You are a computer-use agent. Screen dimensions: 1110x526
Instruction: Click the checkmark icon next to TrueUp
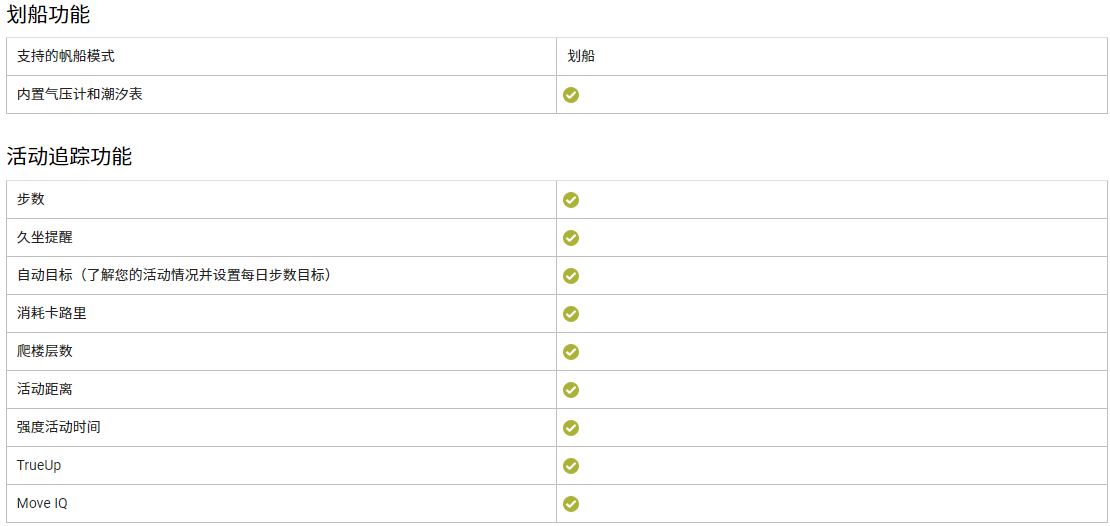[571, 466]
